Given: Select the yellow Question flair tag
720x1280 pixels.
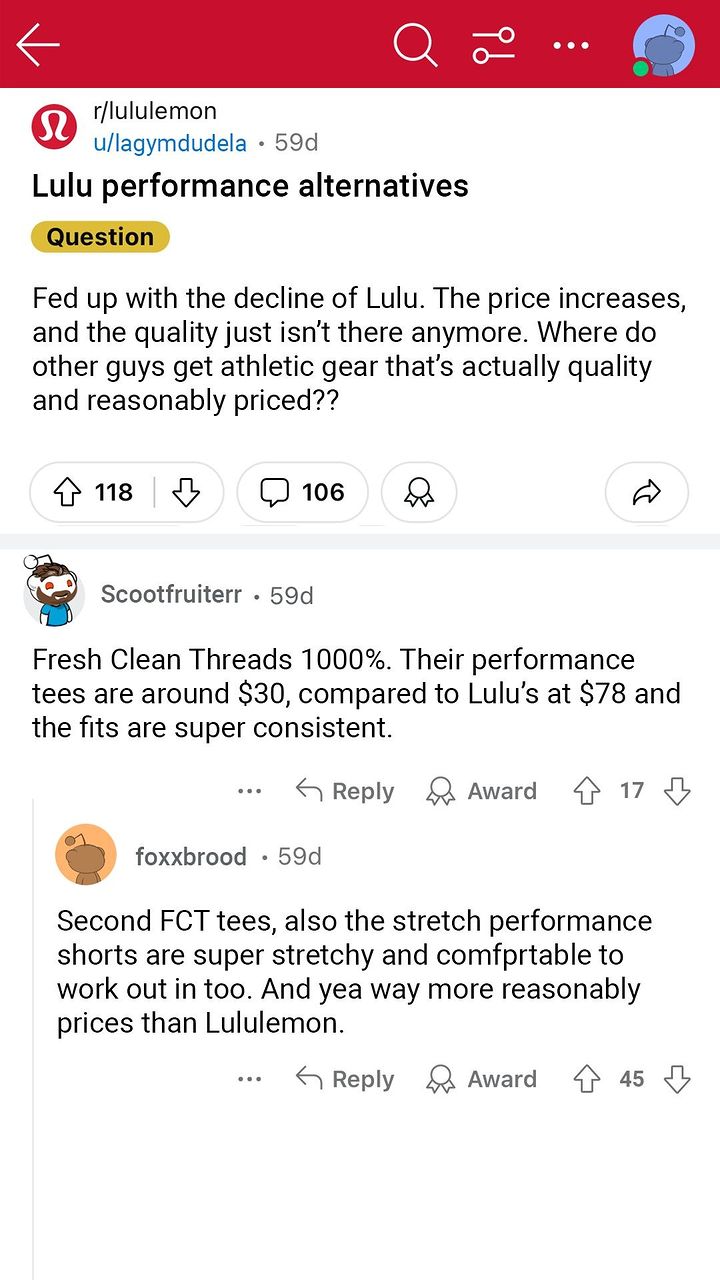Looking at the screenshot, I should 100,237.
